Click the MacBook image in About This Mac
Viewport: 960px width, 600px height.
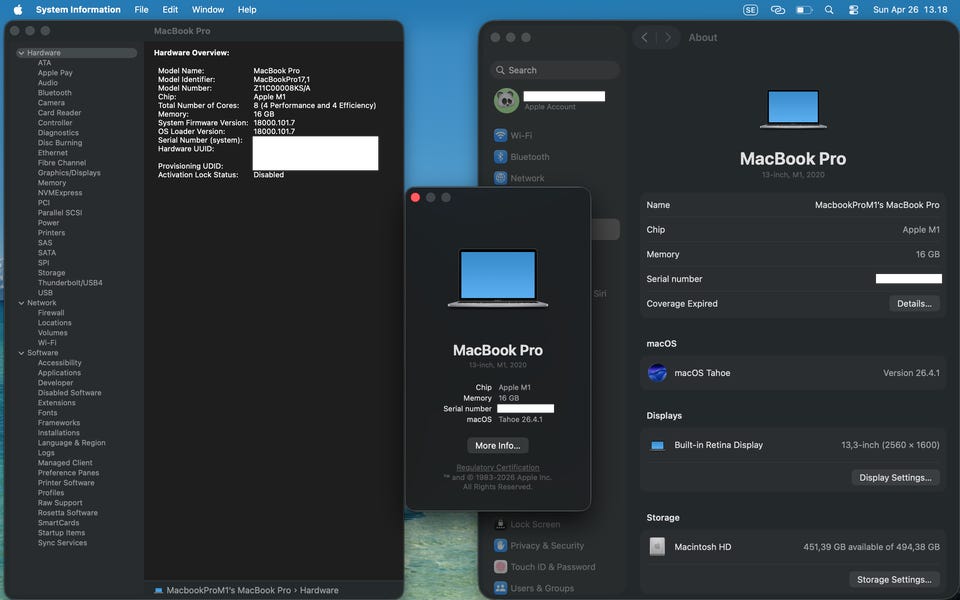click(498, 278)
